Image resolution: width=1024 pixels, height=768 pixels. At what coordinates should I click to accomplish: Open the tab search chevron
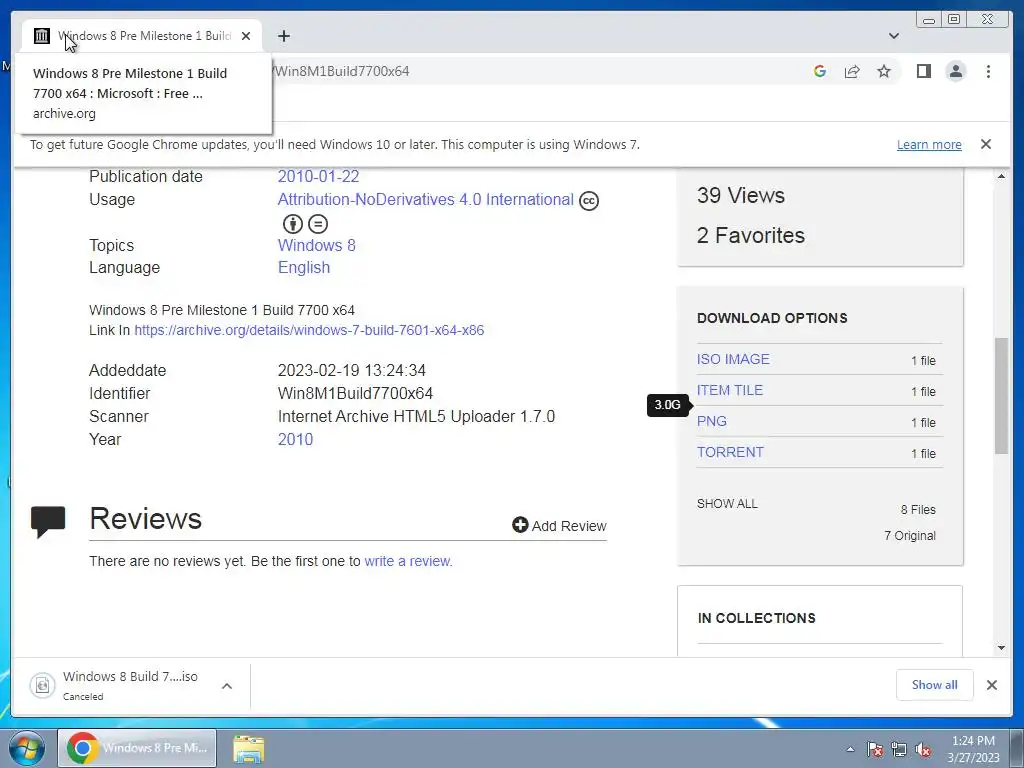894,36
